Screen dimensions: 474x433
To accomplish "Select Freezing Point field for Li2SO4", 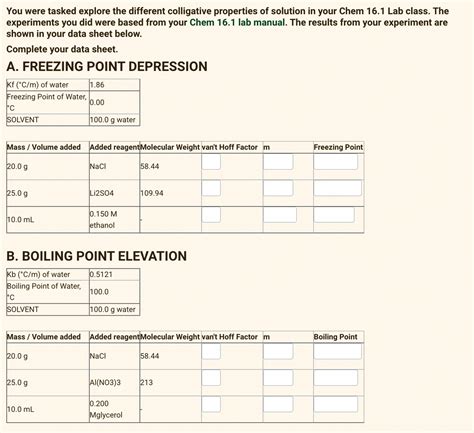I will click(338, 188).
